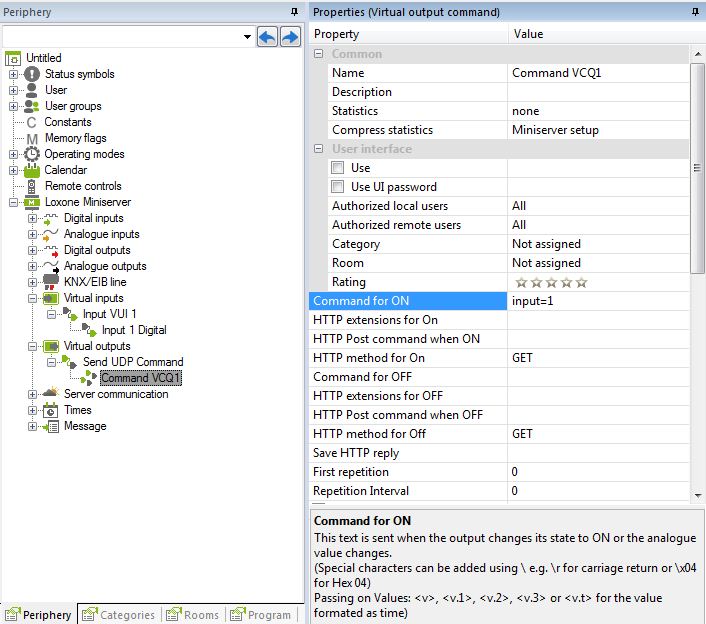
Task: Click the Virtual inputs icon
Action: (50, 298)
